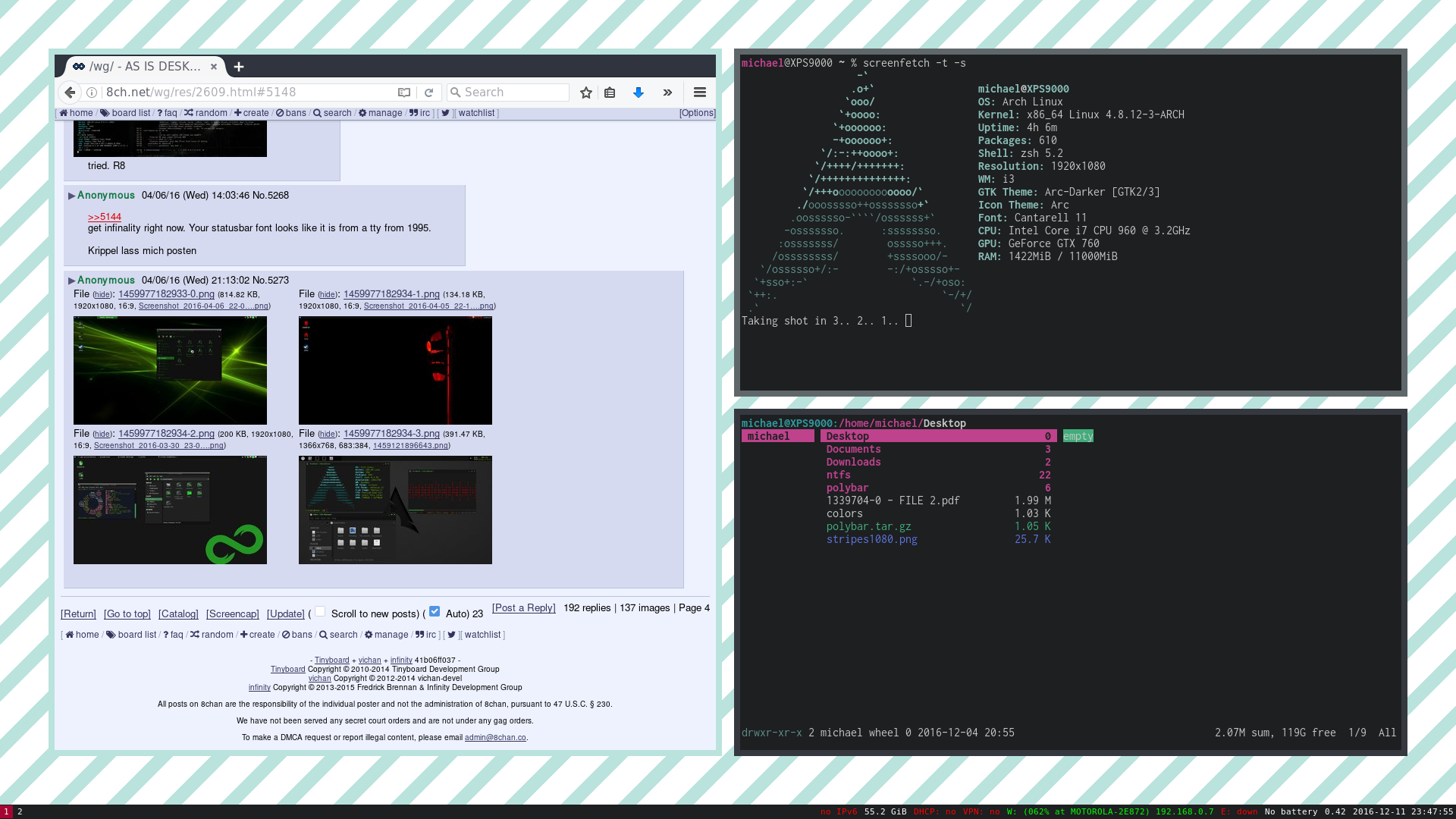Open the [Catalog] link
1456x819 pixels.
178,614
